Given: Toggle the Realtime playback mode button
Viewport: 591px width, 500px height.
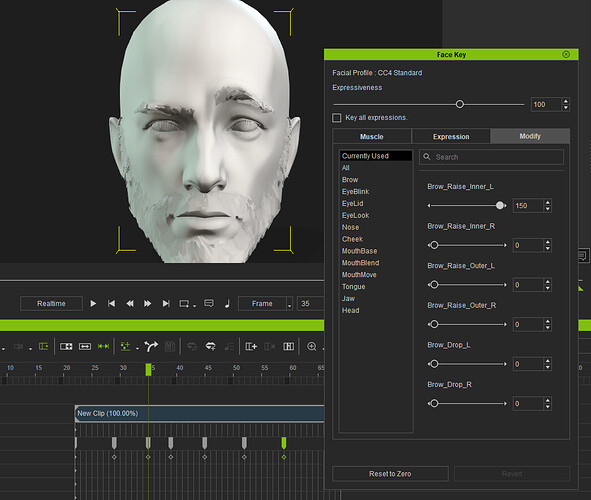Looking at the screenshot, I should point(51,303).
